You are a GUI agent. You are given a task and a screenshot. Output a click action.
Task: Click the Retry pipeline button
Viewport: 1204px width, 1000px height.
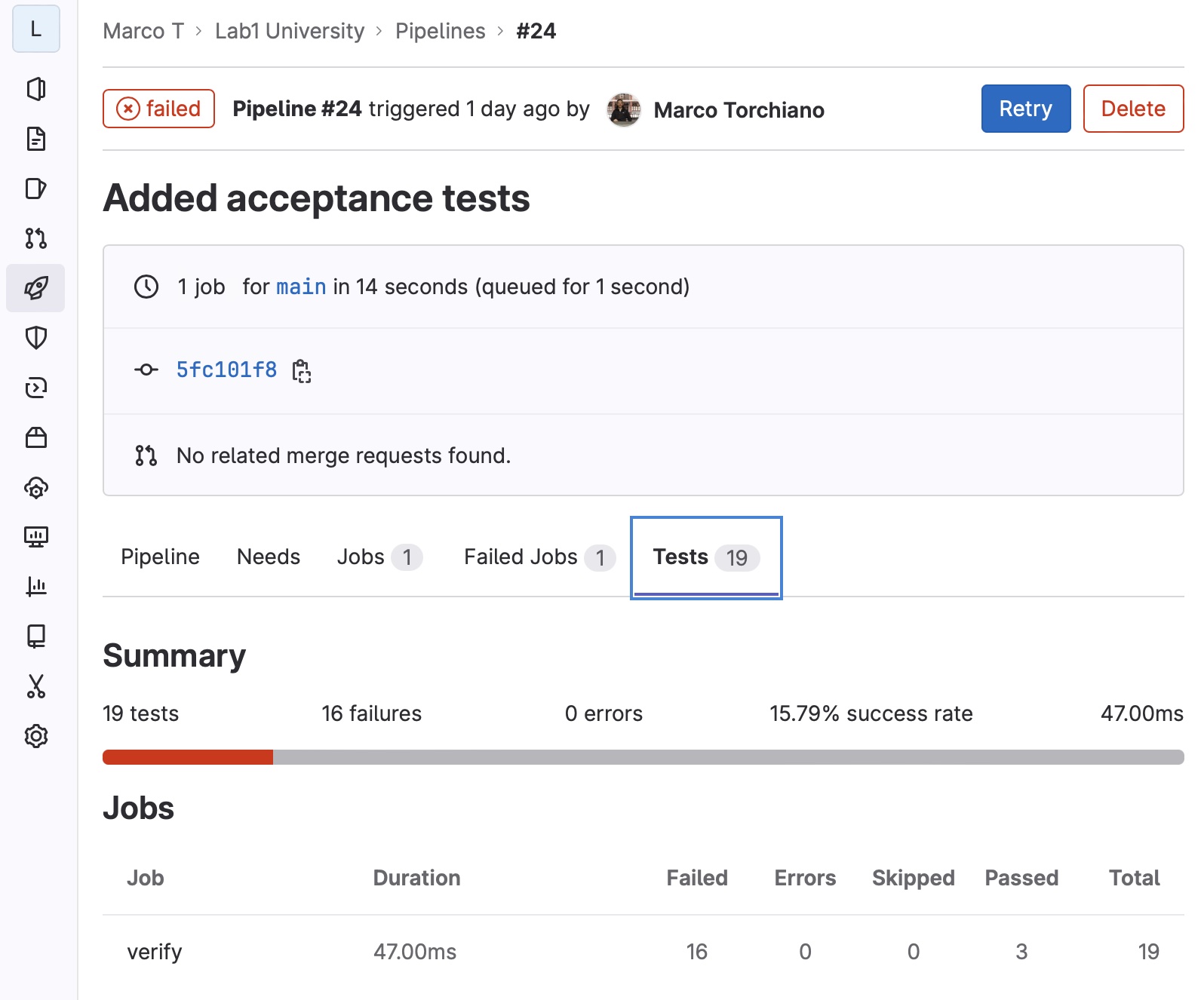1025,109
